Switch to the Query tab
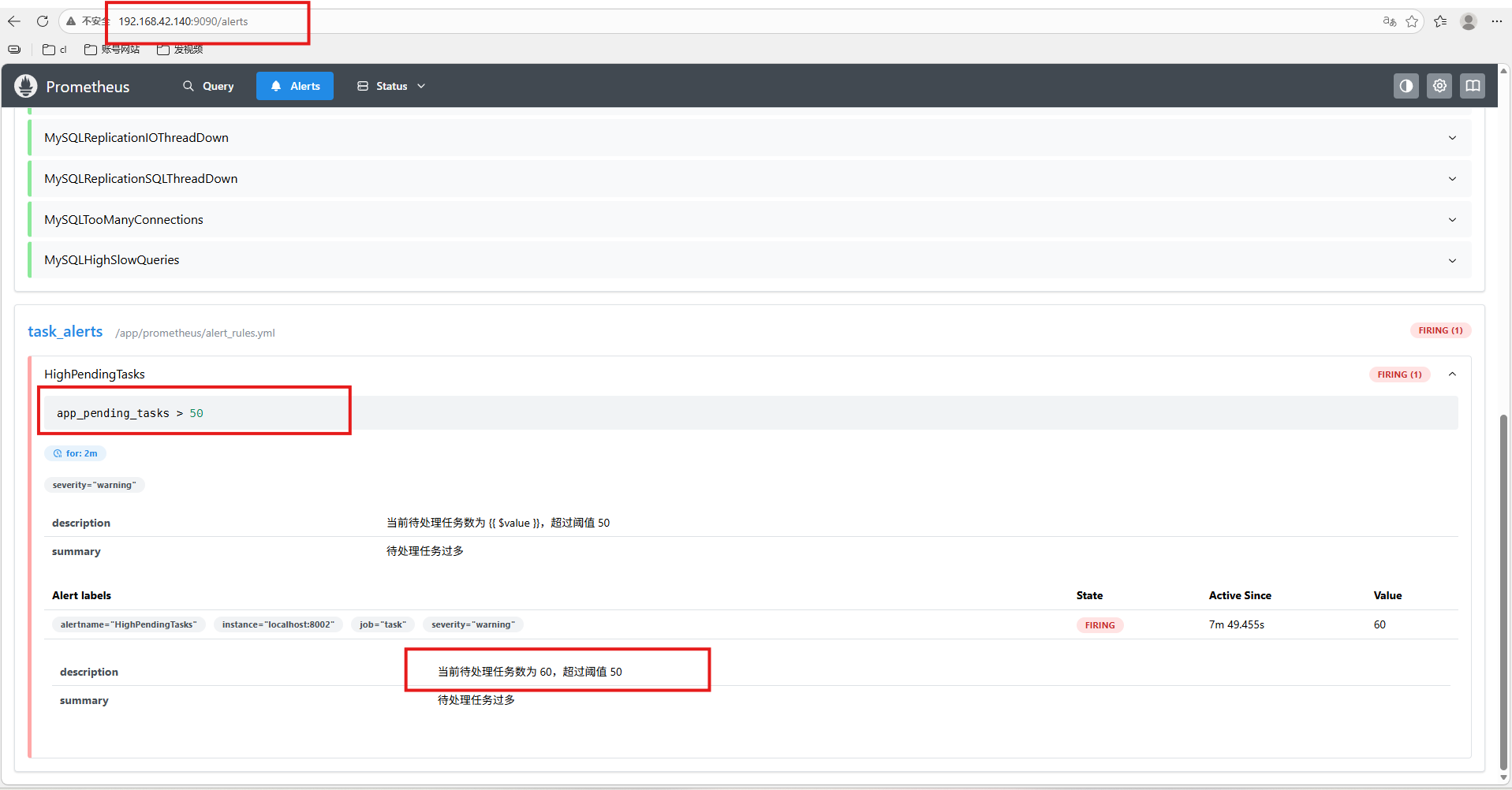 point(208,86)
